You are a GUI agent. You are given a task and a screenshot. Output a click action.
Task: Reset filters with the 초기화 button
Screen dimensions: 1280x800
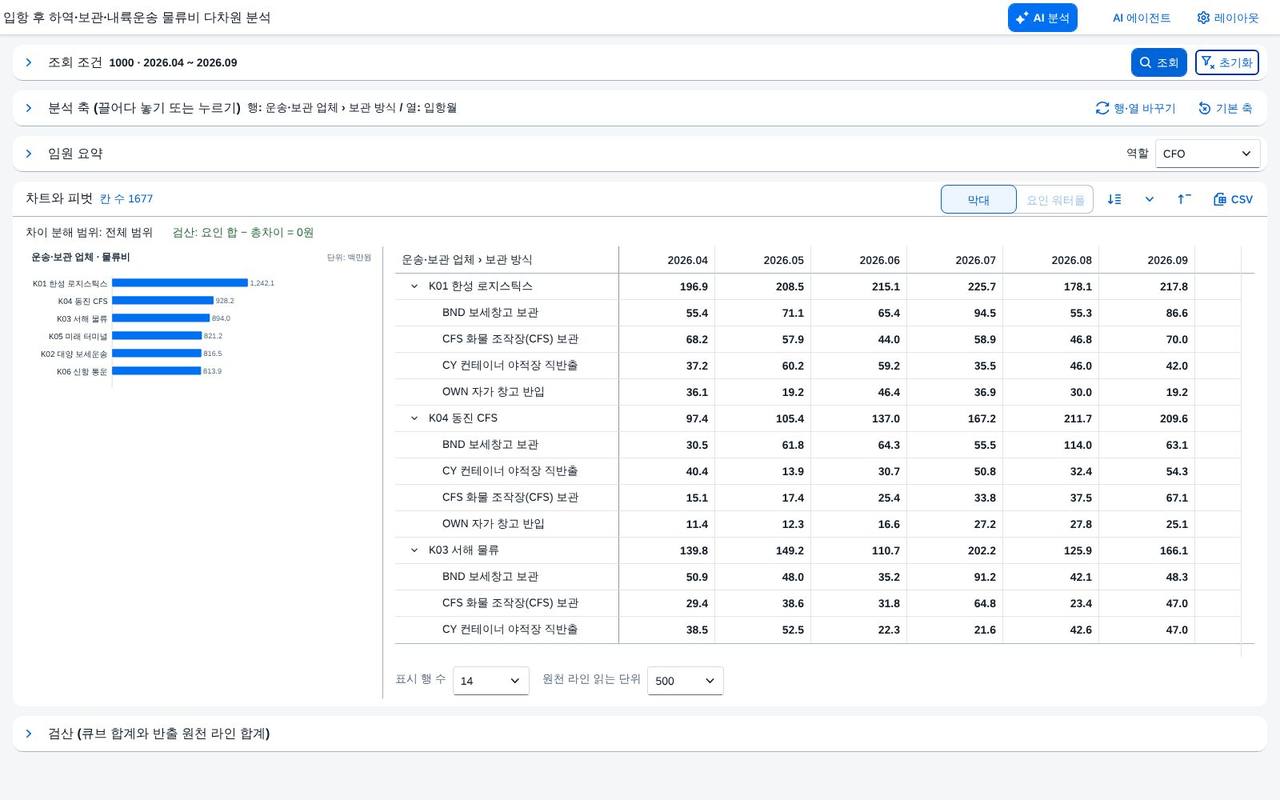tap(1227, 62)
